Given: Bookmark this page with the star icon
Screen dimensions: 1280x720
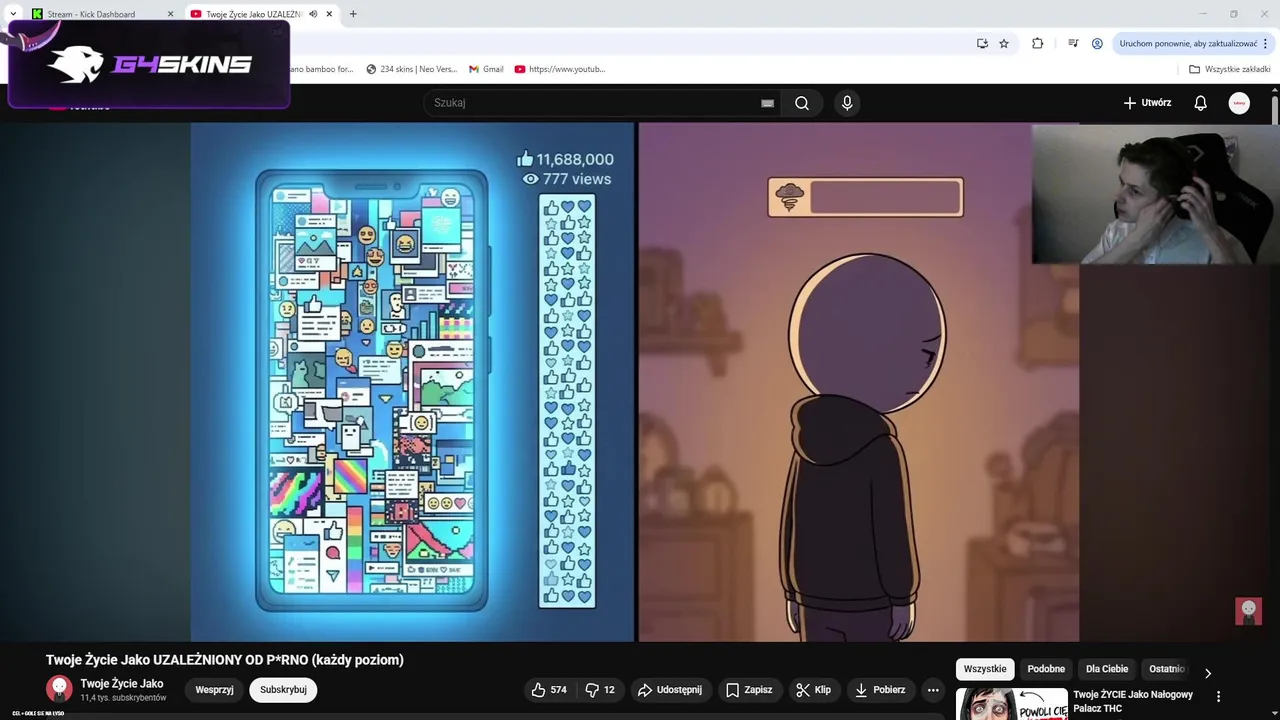Looking at the screenshot, I should click(1004, 43).
